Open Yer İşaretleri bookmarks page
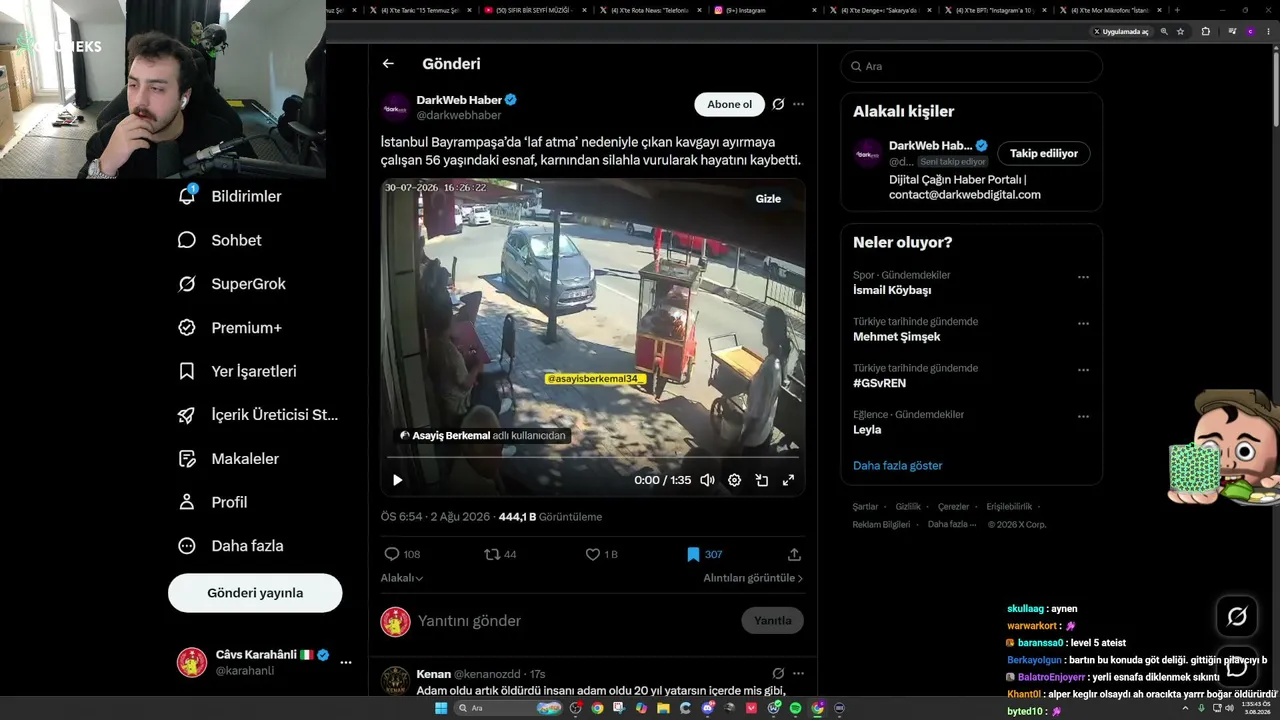Image resolution: width=1280 pixels, height=720 pixels. pos(237,371)
